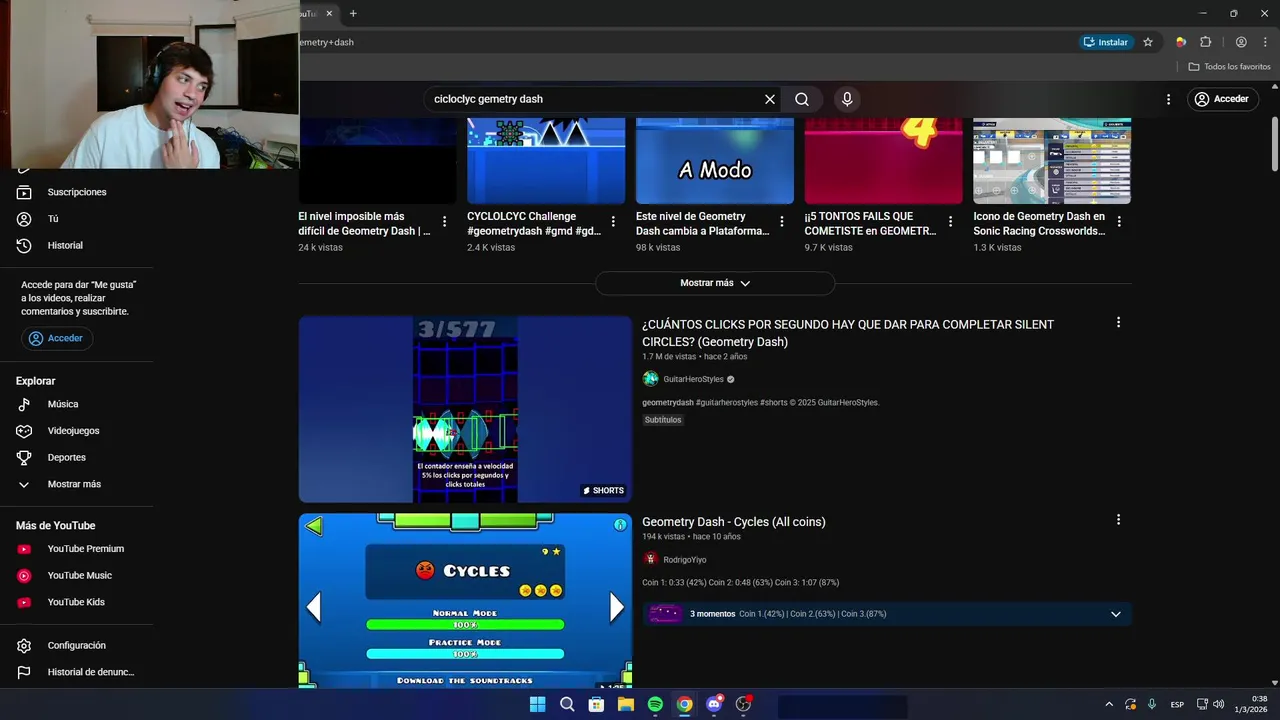The width and height of the screenshot is (1280, 720).
Task: Click in the YouTube search field
Action: coord(595,99)
